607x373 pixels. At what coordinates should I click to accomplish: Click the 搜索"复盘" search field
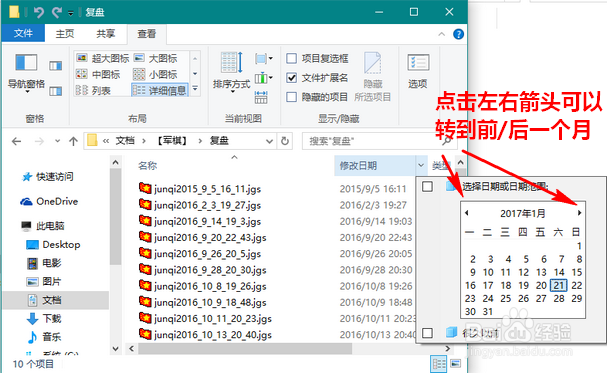pos(379,141)
